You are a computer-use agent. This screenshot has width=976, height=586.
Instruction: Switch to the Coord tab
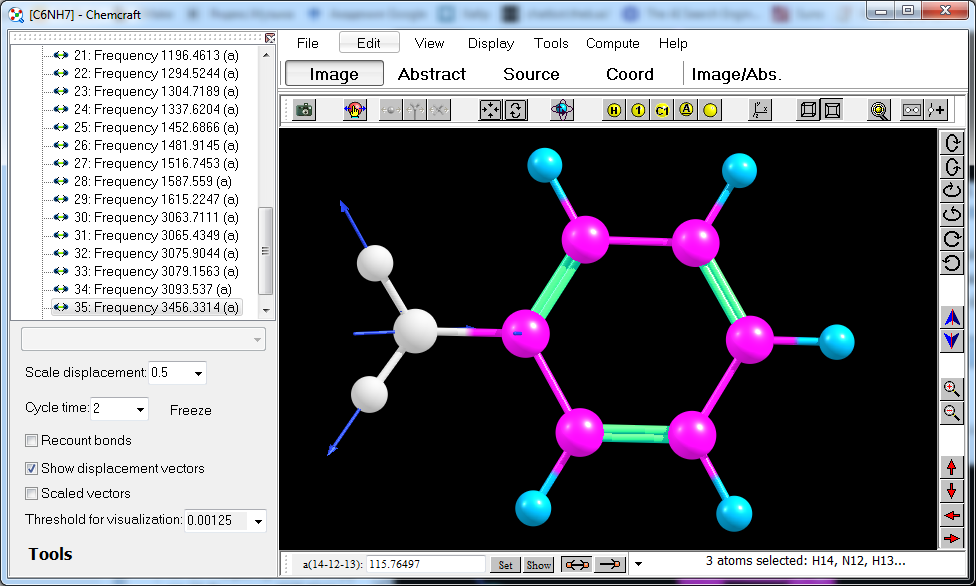(x=629, y=74)
